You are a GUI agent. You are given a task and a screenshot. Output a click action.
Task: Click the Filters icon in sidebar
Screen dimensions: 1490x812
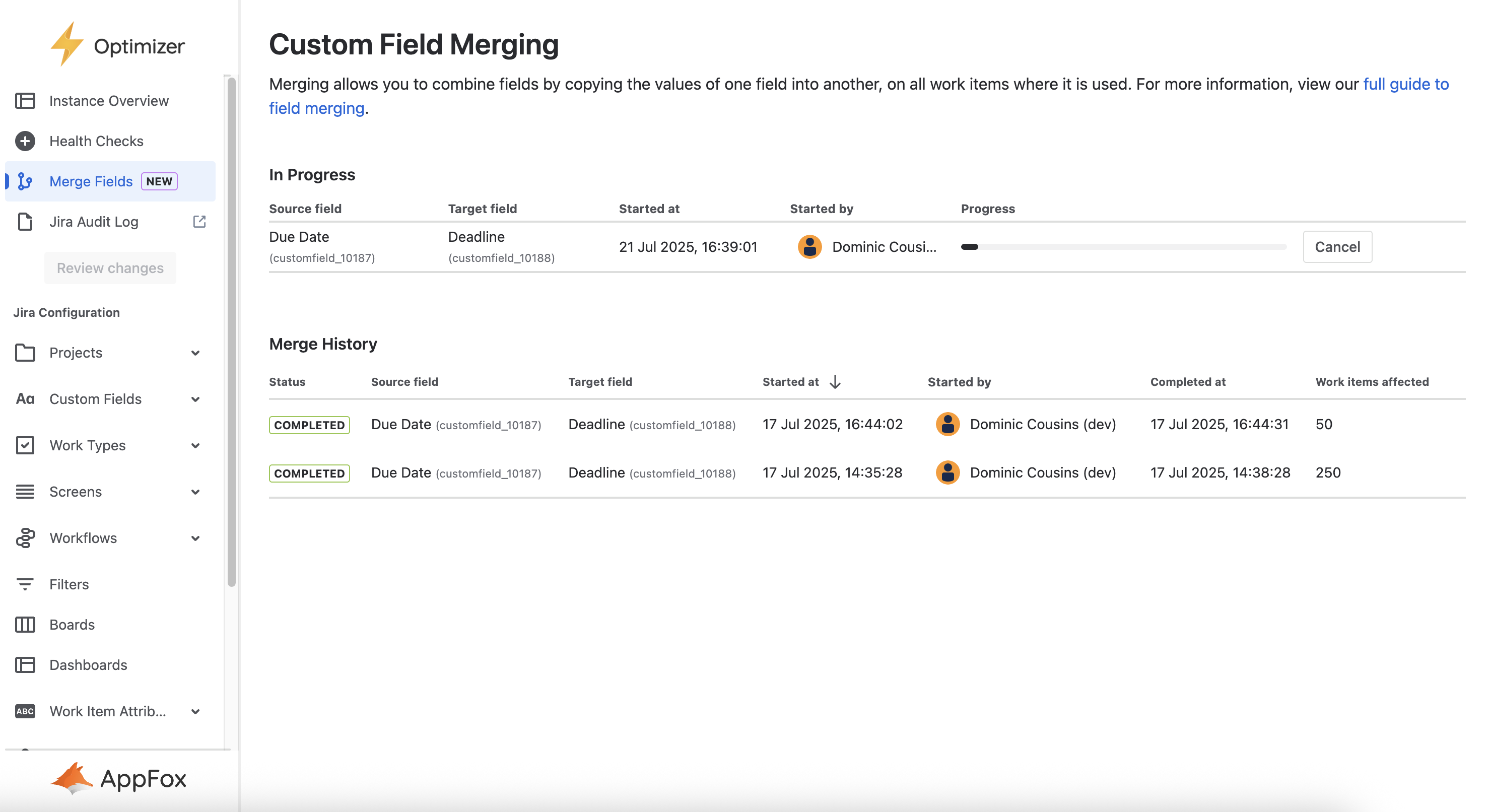[25, 584]
